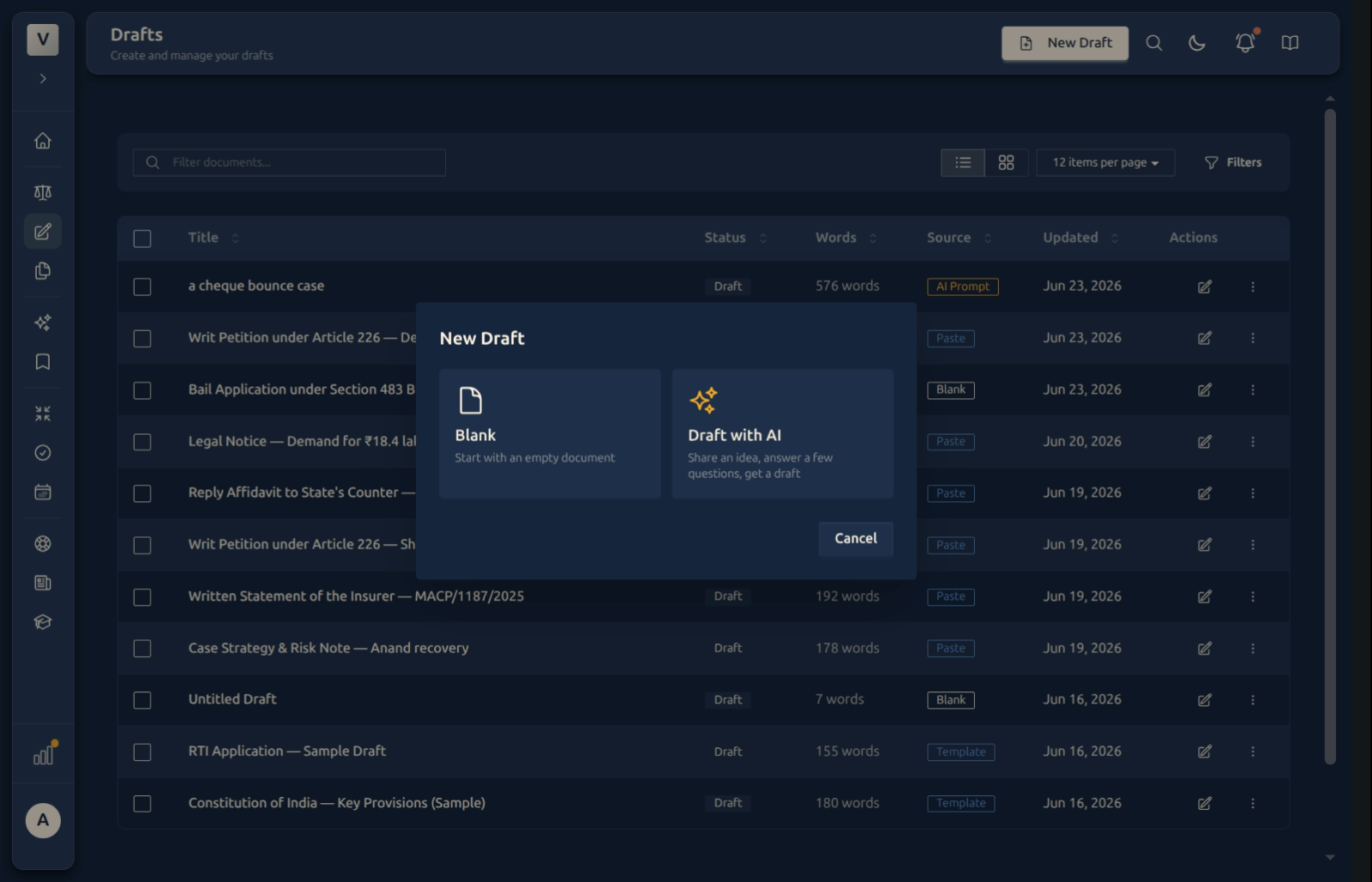This screenshot has width=1372, height=882.
Task: Open the RTI Application — Sample Draft title
Action: point(287,752)
